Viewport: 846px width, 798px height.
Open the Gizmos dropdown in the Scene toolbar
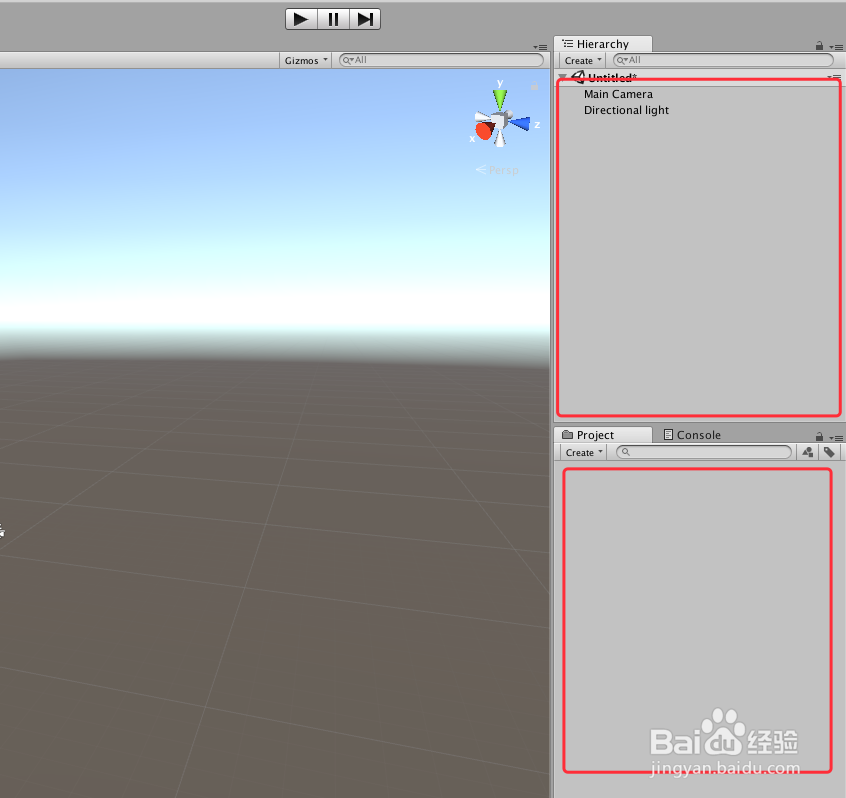tap(304, 60)
